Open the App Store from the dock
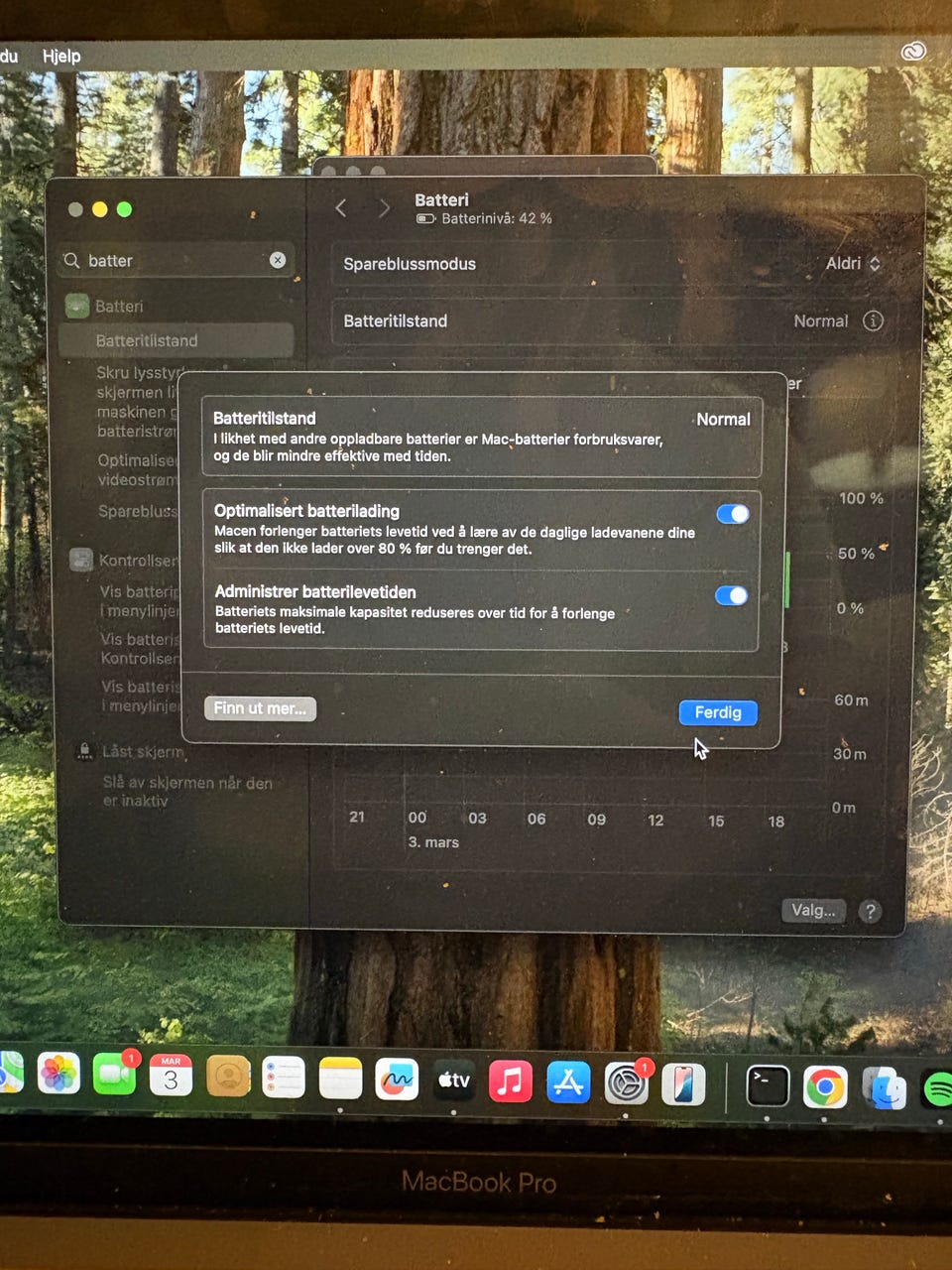952x1270 pixels. pos(568,1082)
